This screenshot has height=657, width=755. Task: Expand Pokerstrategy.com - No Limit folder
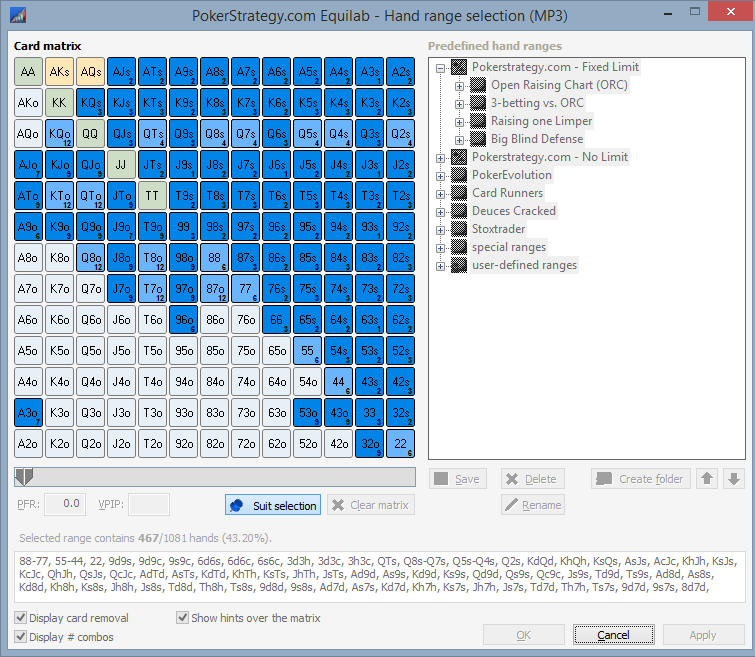440,158
